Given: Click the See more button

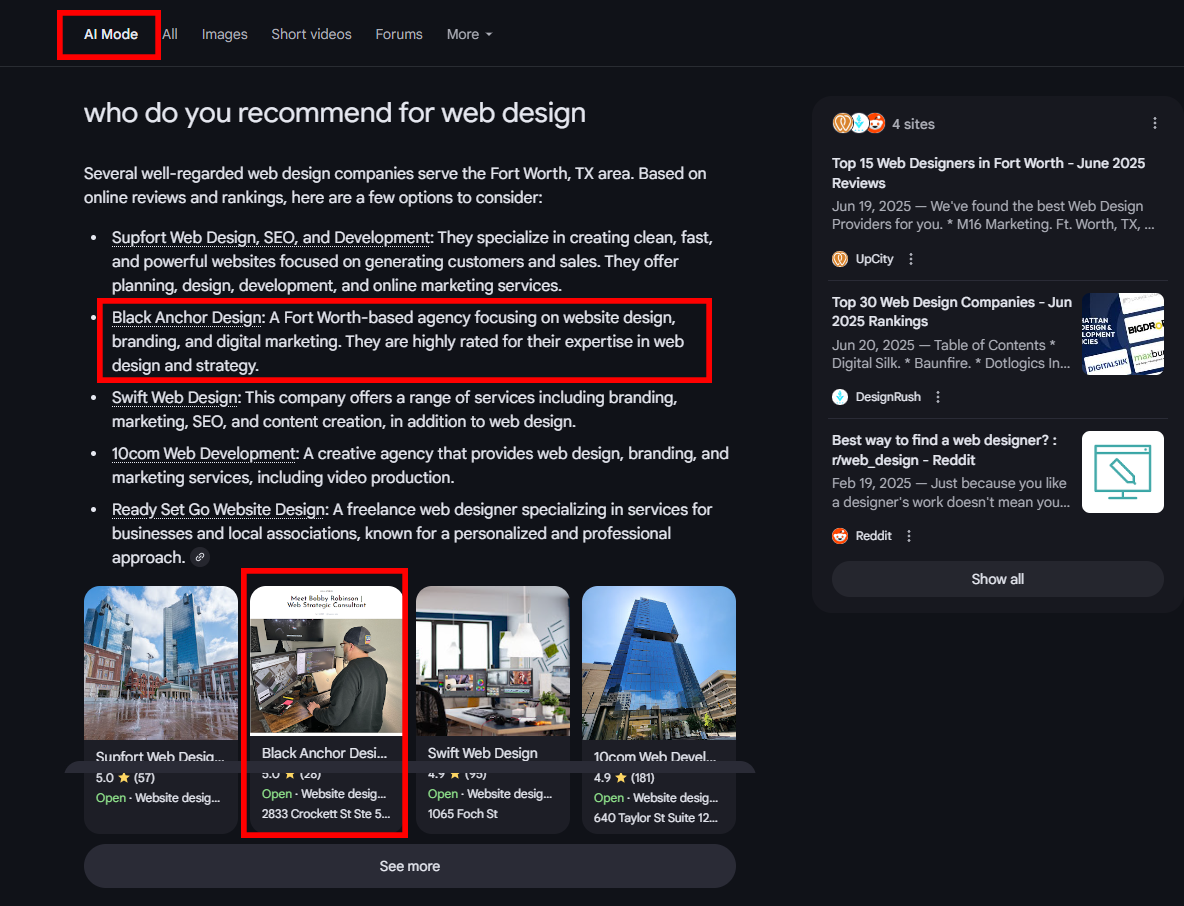Looking at the screenshot, I should (409, 866).
